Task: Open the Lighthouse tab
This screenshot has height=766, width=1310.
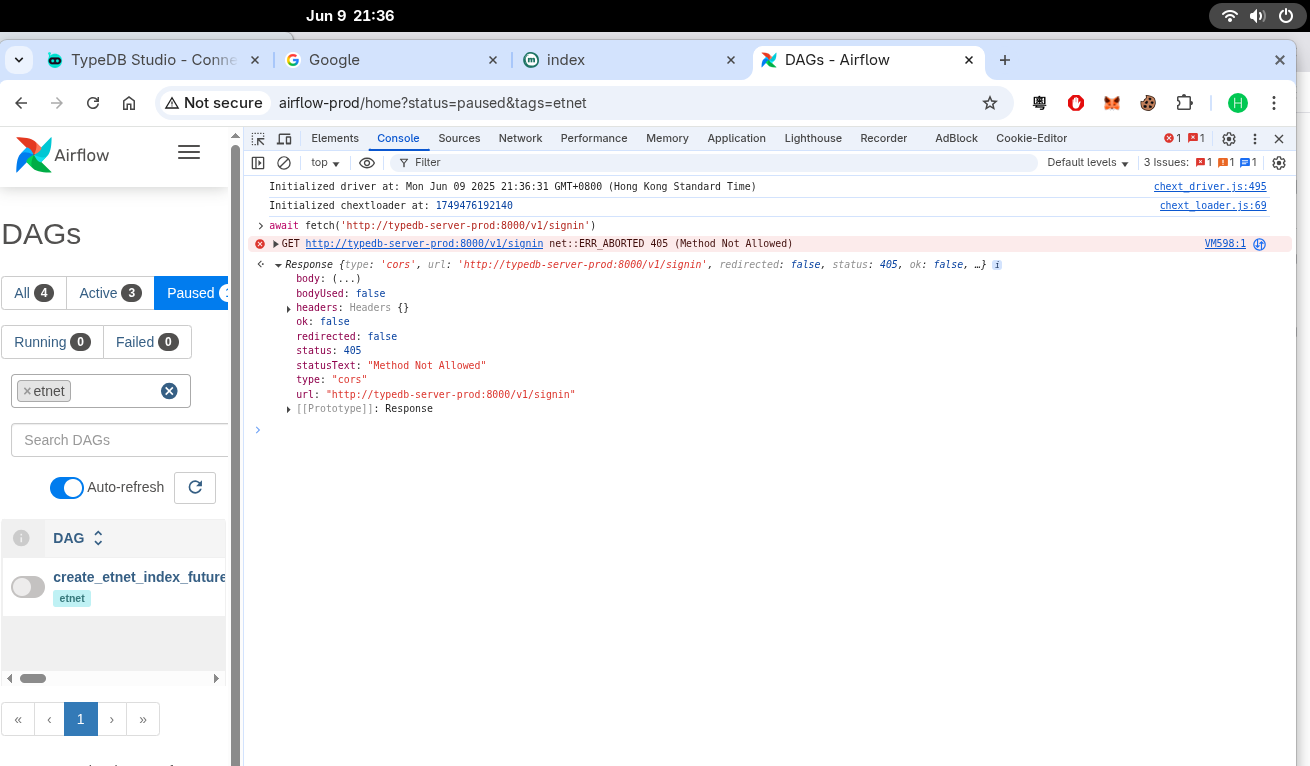Action: (813, 139)
